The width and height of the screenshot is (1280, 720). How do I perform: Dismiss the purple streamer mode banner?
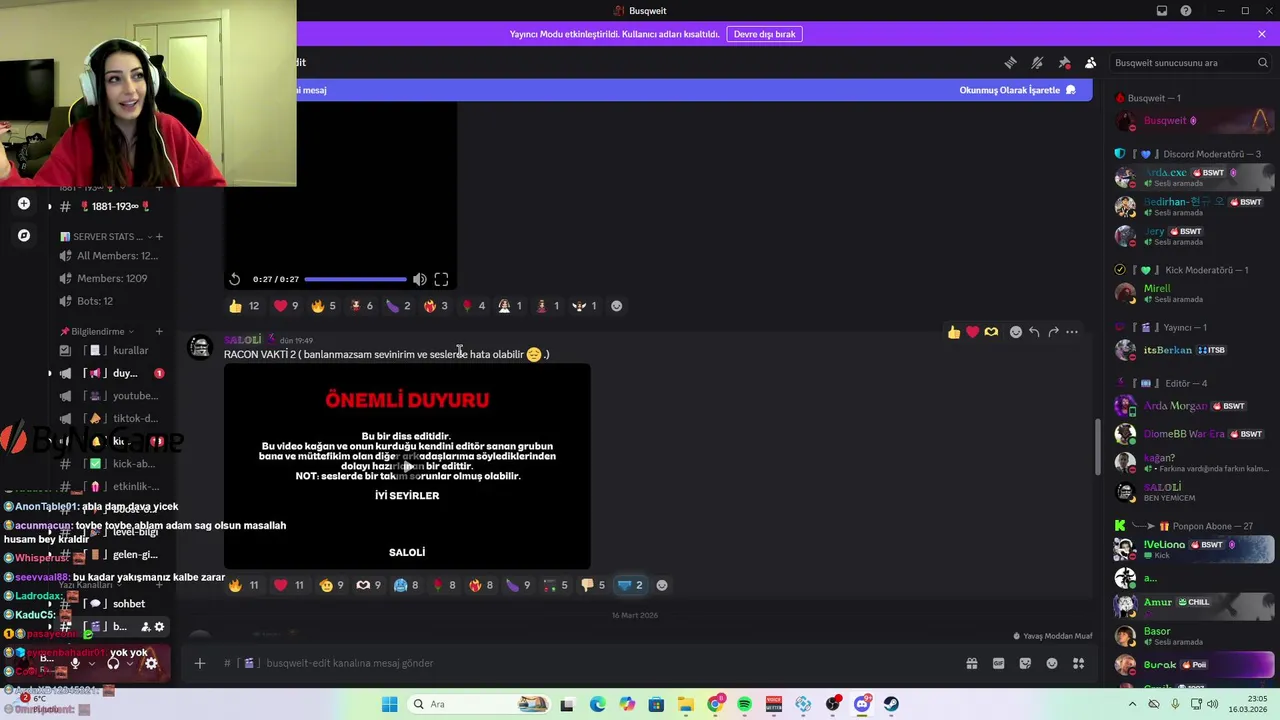point(1262,34)
